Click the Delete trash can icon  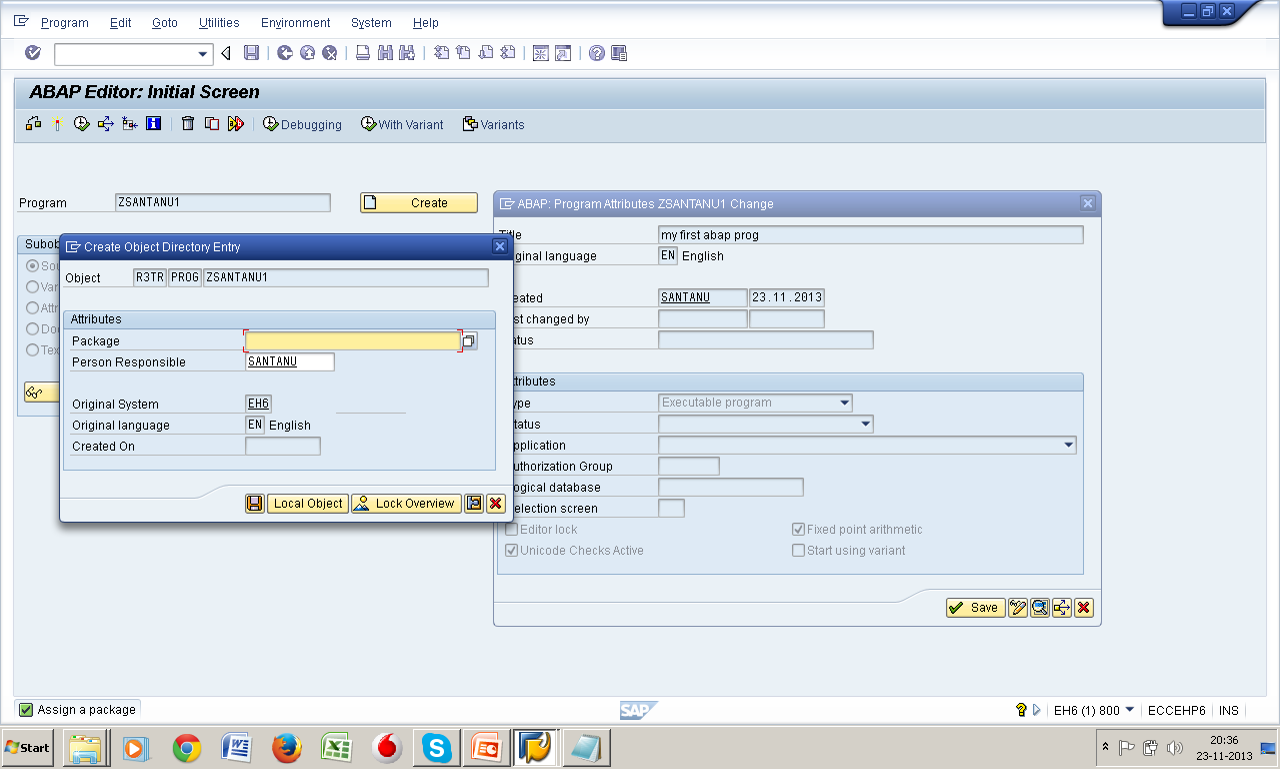point(187,124)
